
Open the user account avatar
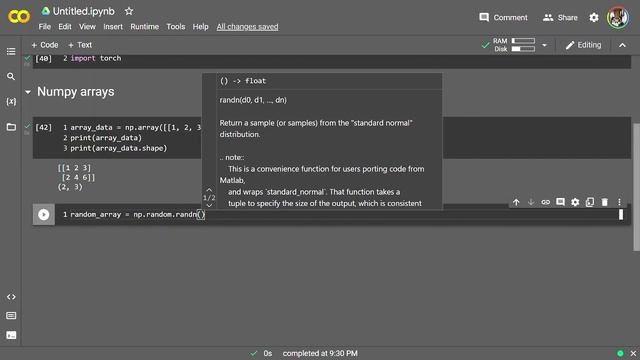pyautogui.click(x=618, y=17)
